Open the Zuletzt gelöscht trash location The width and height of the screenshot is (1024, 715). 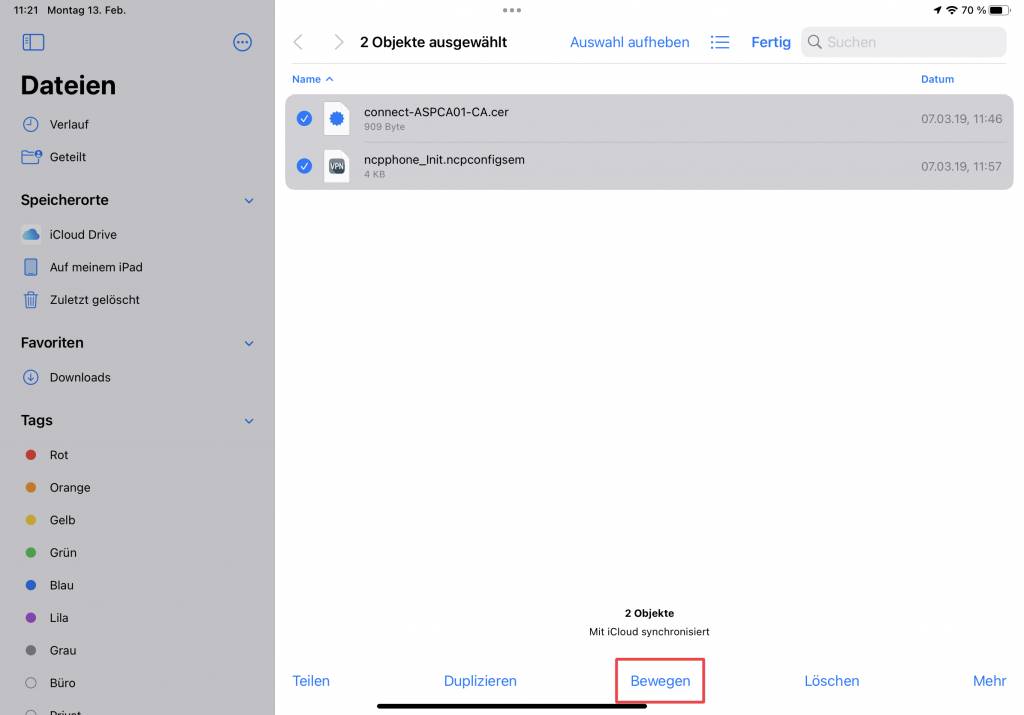point(94,300)
